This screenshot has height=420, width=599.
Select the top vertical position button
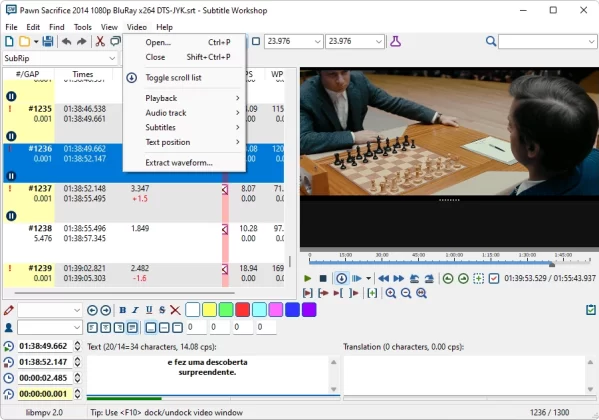177,327
